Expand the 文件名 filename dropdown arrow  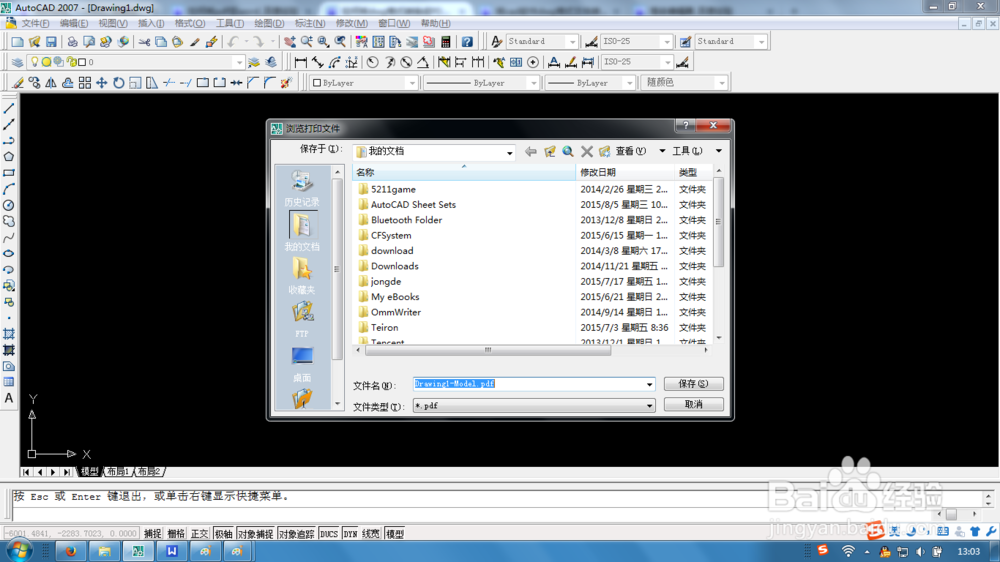(649, 384)
